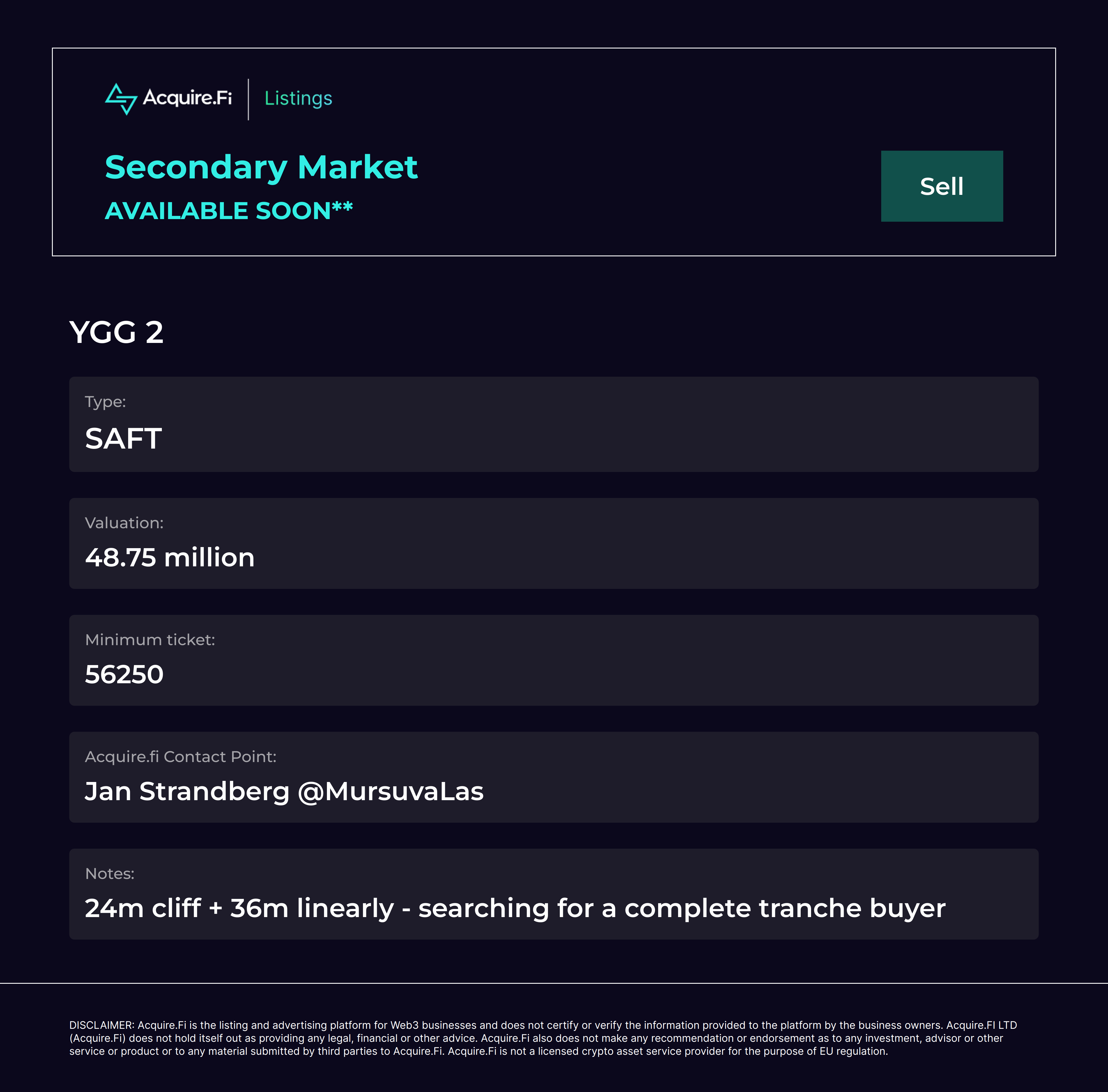Select the YGG 2 listing title
This screenshot has width=1108, height=1092.
pyautogui.click(x=116, y=332)
